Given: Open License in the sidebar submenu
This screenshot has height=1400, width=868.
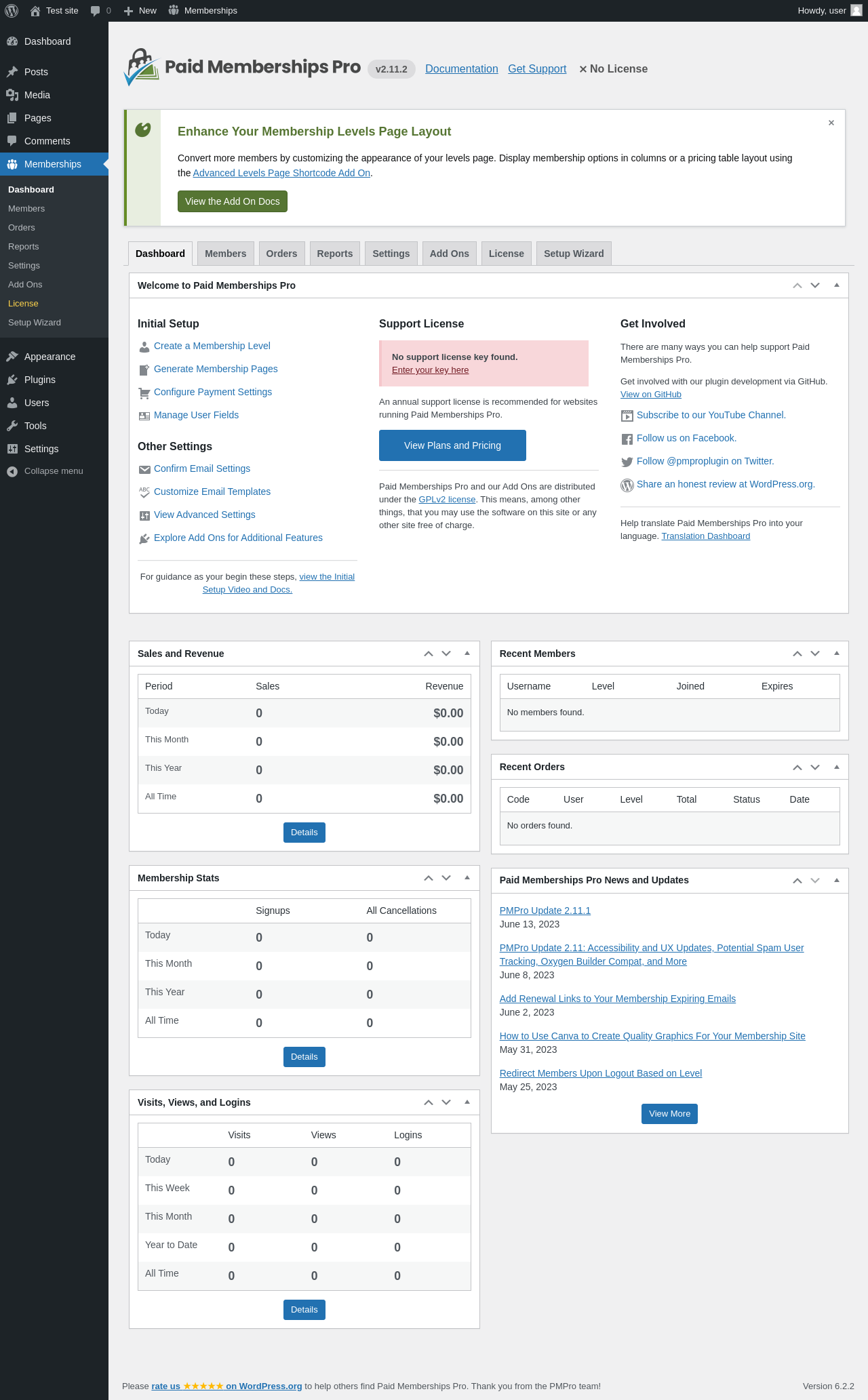Looking at the screenshot, I should click(x=54, y=304).
